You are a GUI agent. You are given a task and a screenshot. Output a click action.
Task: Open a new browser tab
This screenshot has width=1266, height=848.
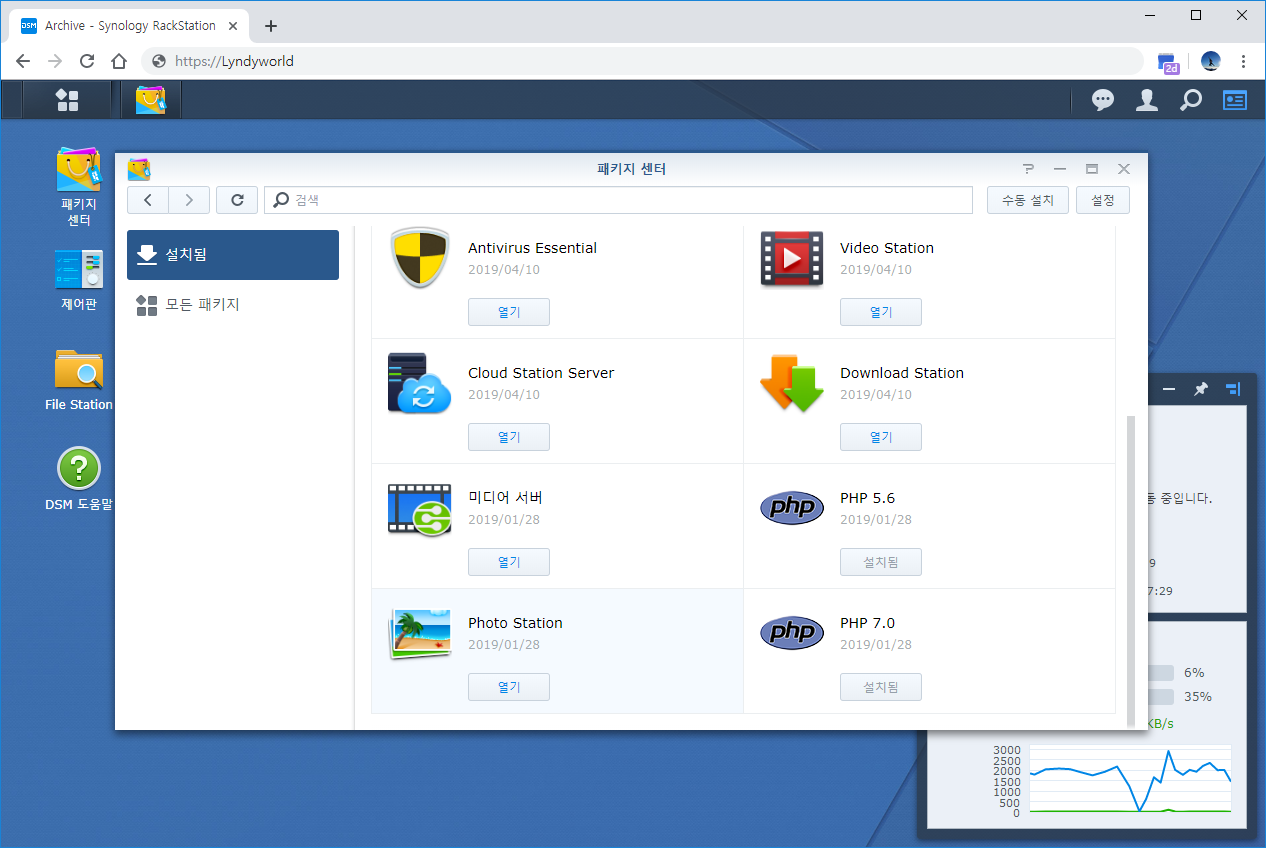[x=271, y=26]
